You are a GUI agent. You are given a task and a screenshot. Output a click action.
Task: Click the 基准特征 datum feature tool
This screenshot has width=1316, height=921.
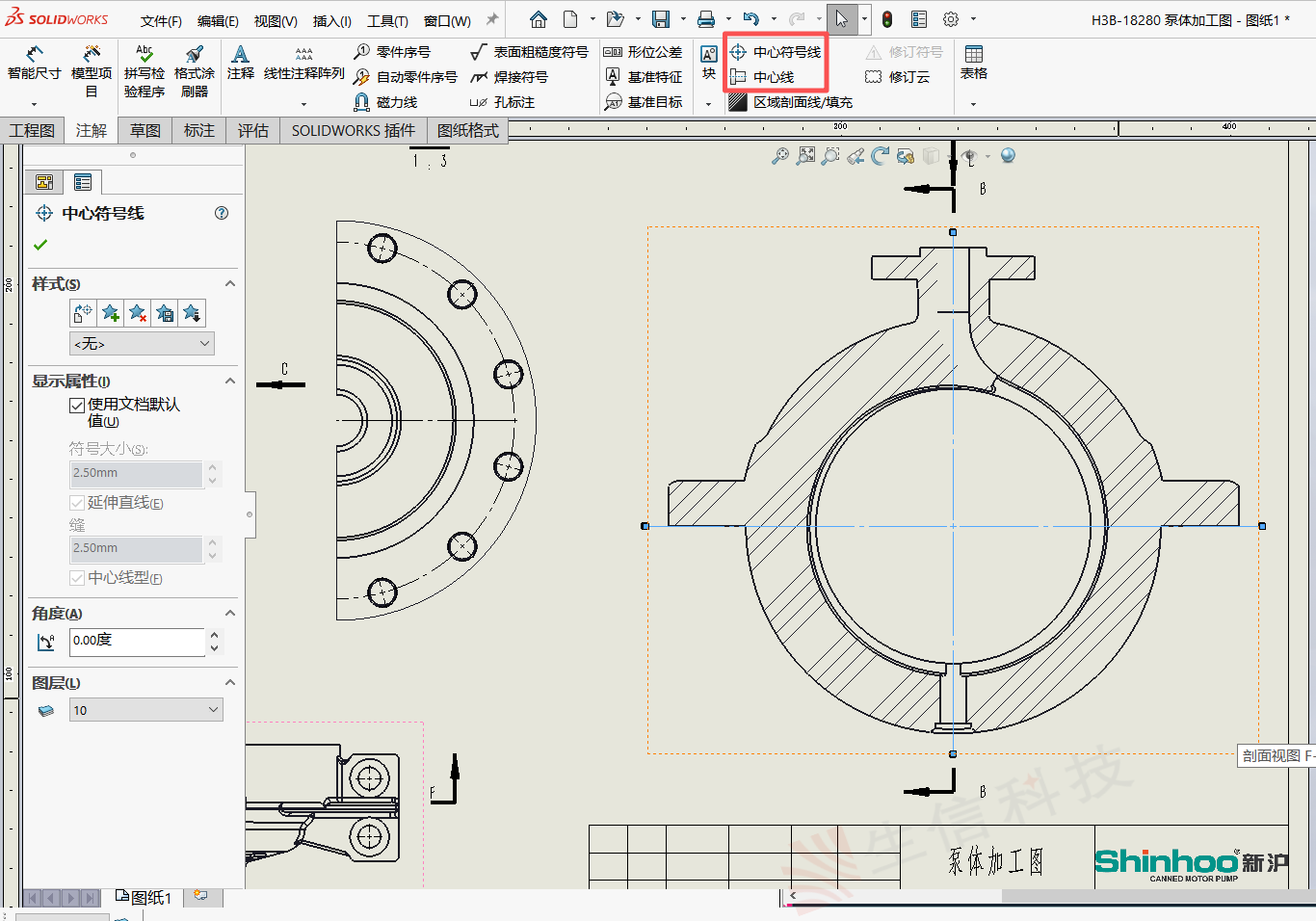point(643,77)
